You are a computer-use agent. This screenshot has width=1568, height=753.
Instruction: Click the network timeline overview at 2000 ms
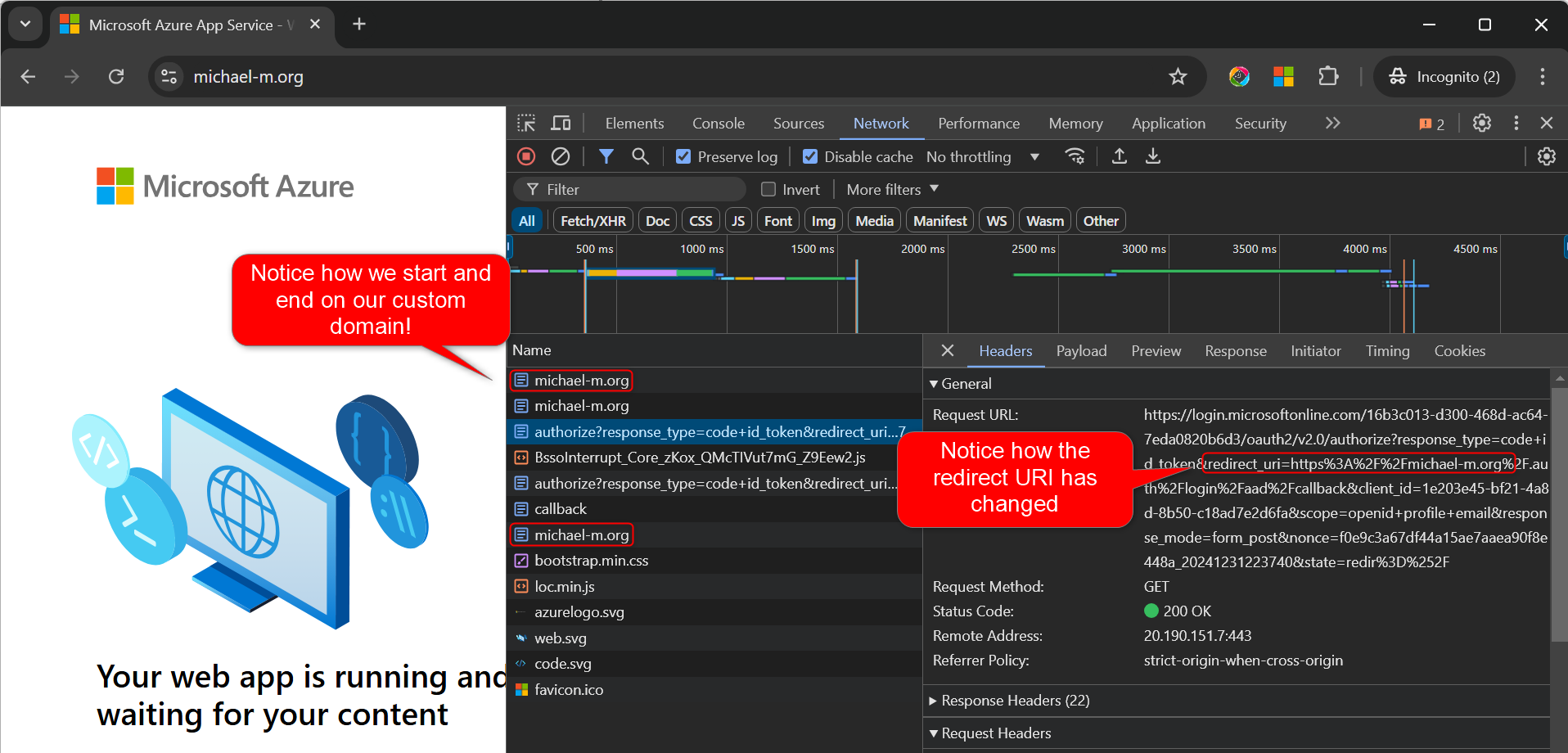[x=947, y=286]
